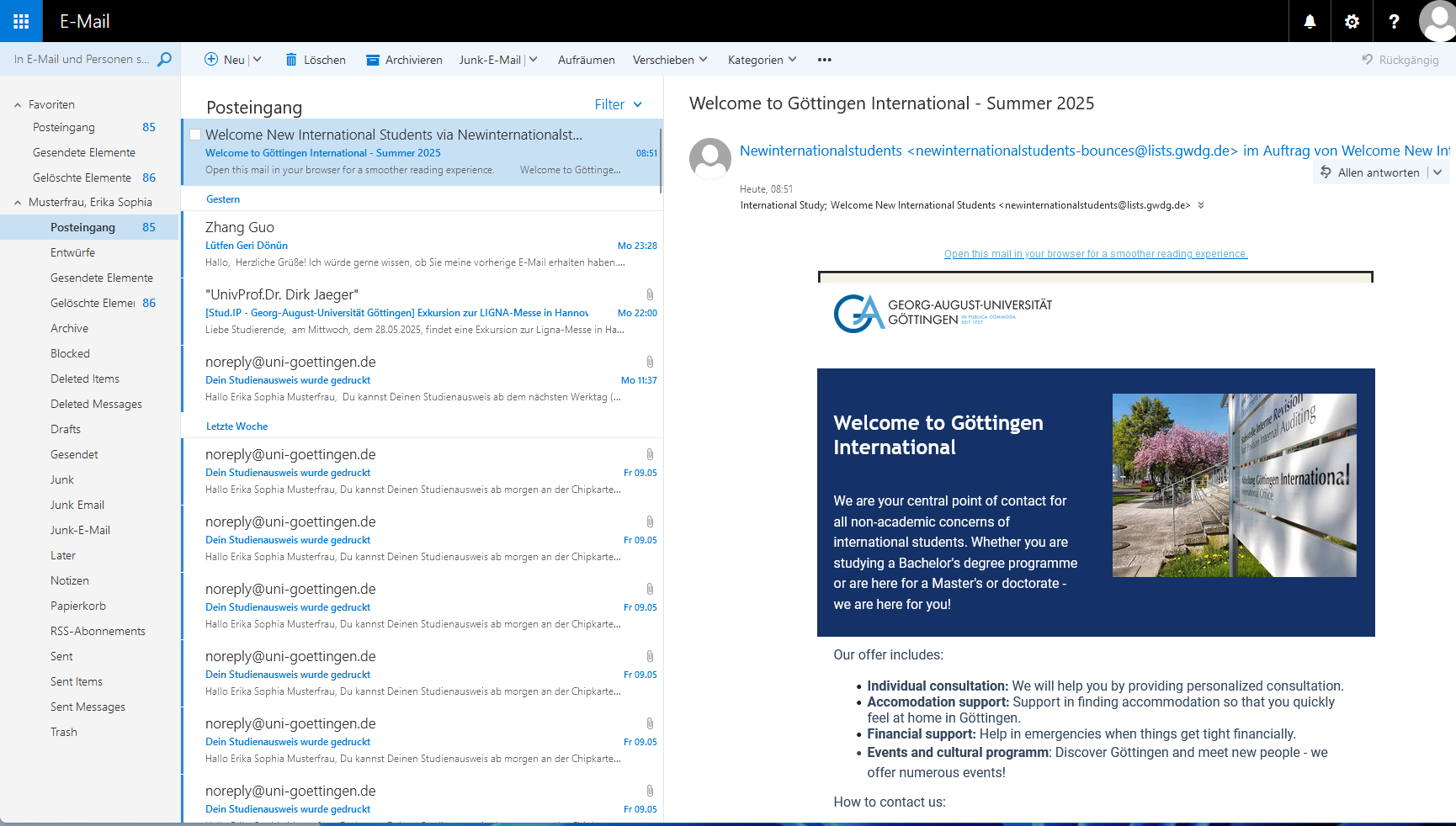Open Exkursion zur LIGNA-Messe email
The image size is (1456, 826).
(422, 311)
